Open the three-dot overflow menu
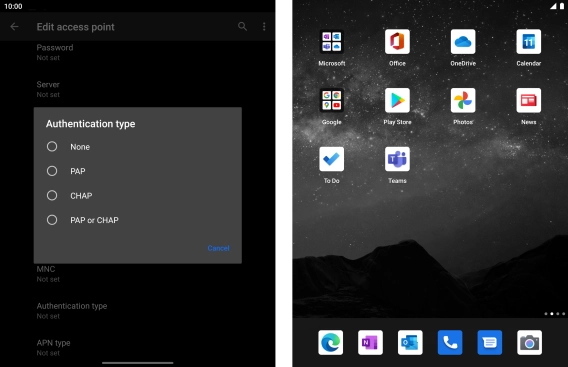Viewport: 568px width, 367px height. click(264, 26)
